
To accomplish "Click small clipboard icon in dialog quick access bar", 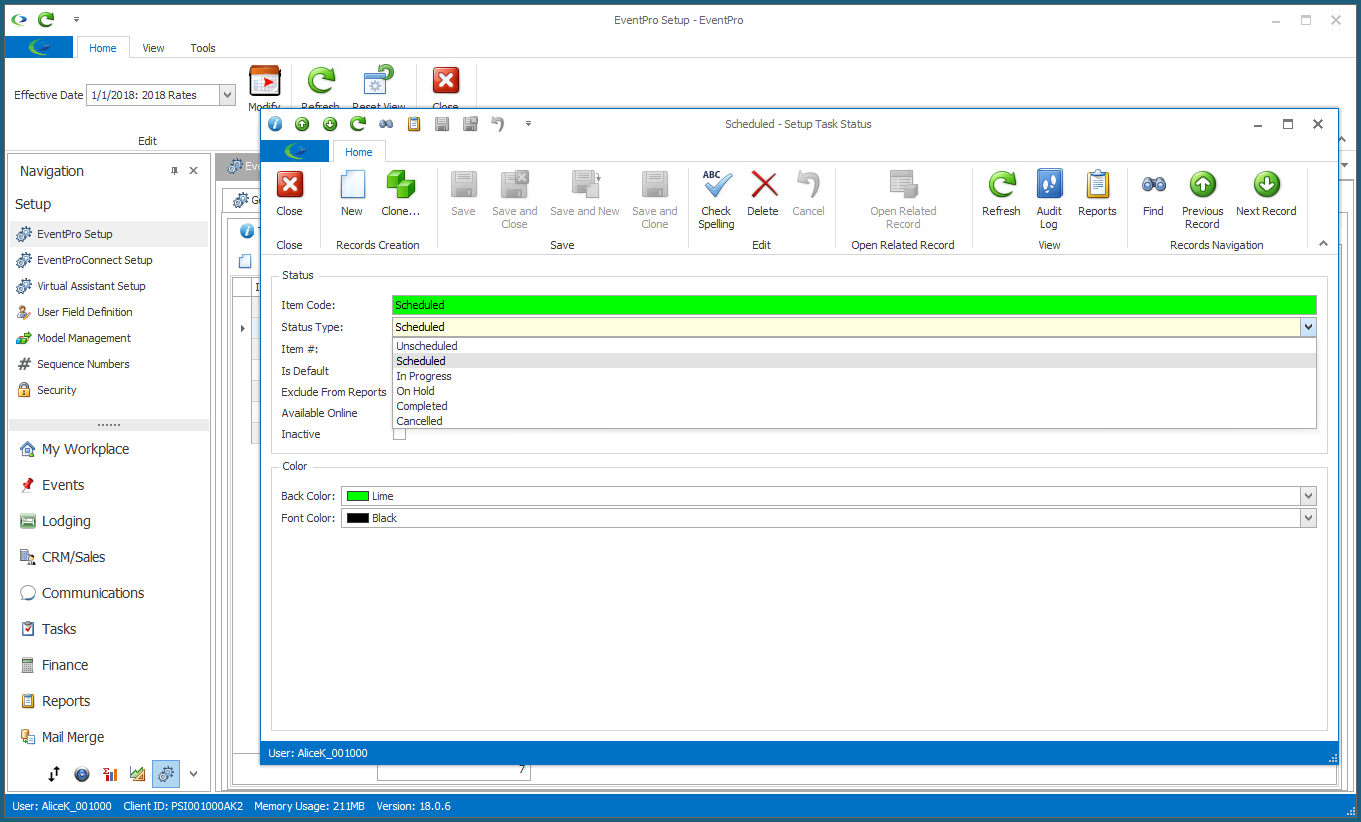I will tap(414, 124).
